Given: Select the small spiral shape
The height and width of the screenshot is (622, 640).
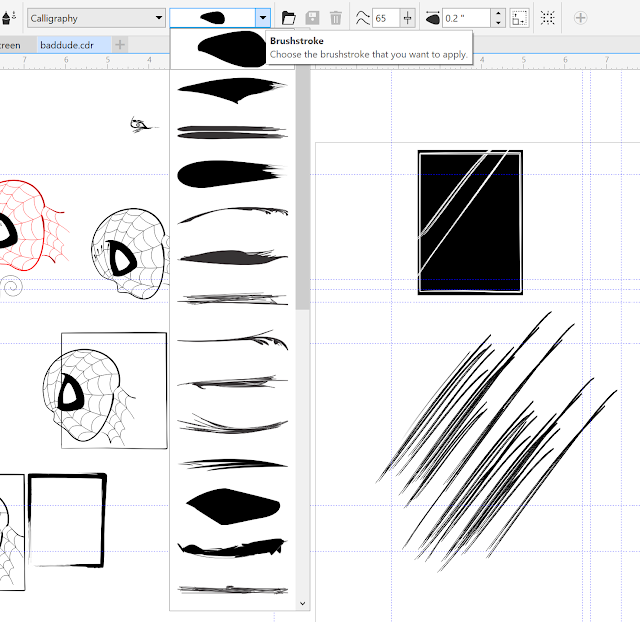Looking at the screenshot, I should coord(12,287).
